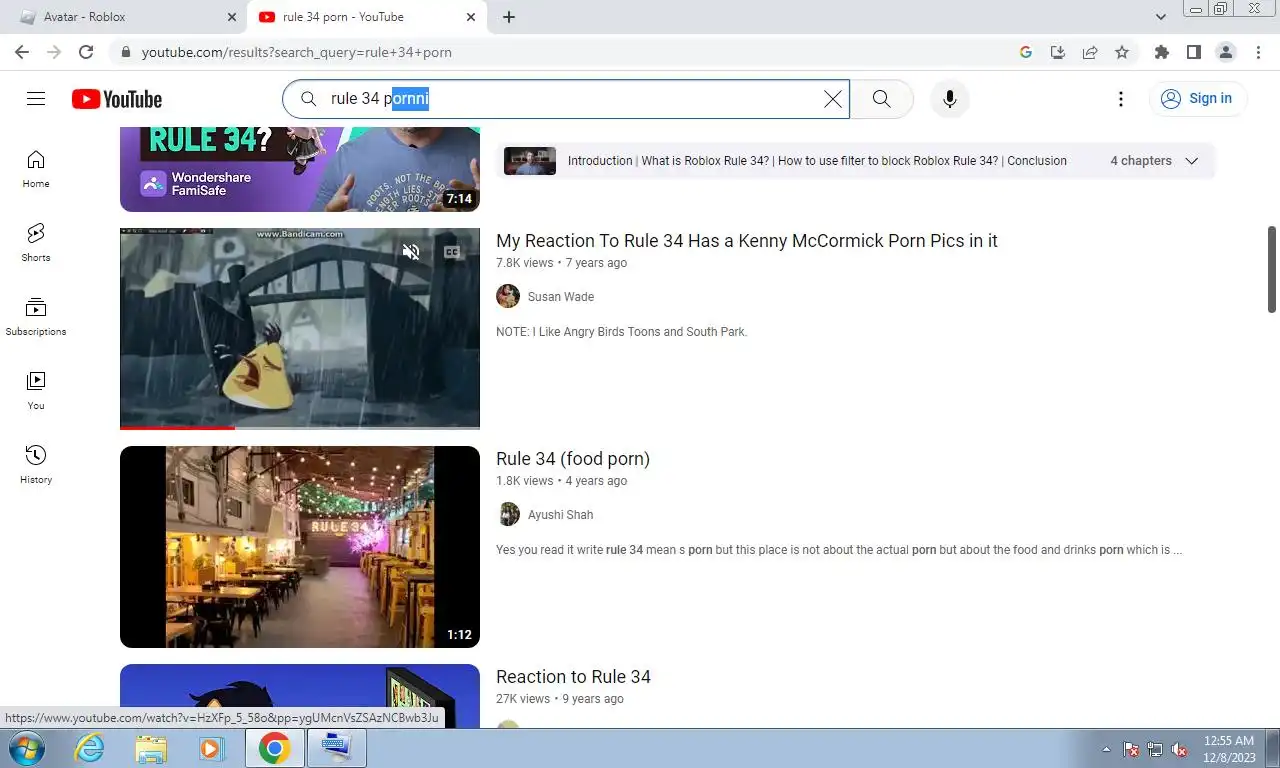Click the Google icon in address bar

[x=1026, y=52]
